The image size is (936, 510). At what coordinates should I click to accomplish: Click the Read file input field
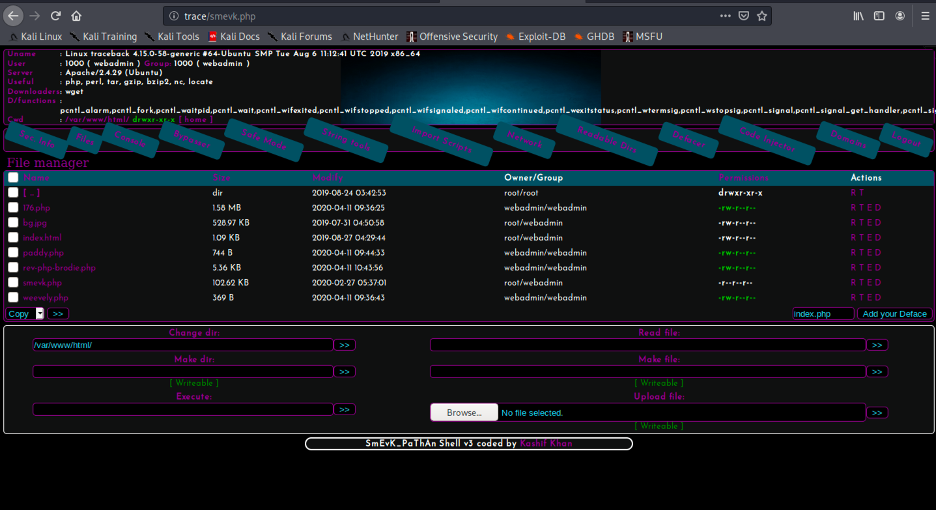[648, 345]
